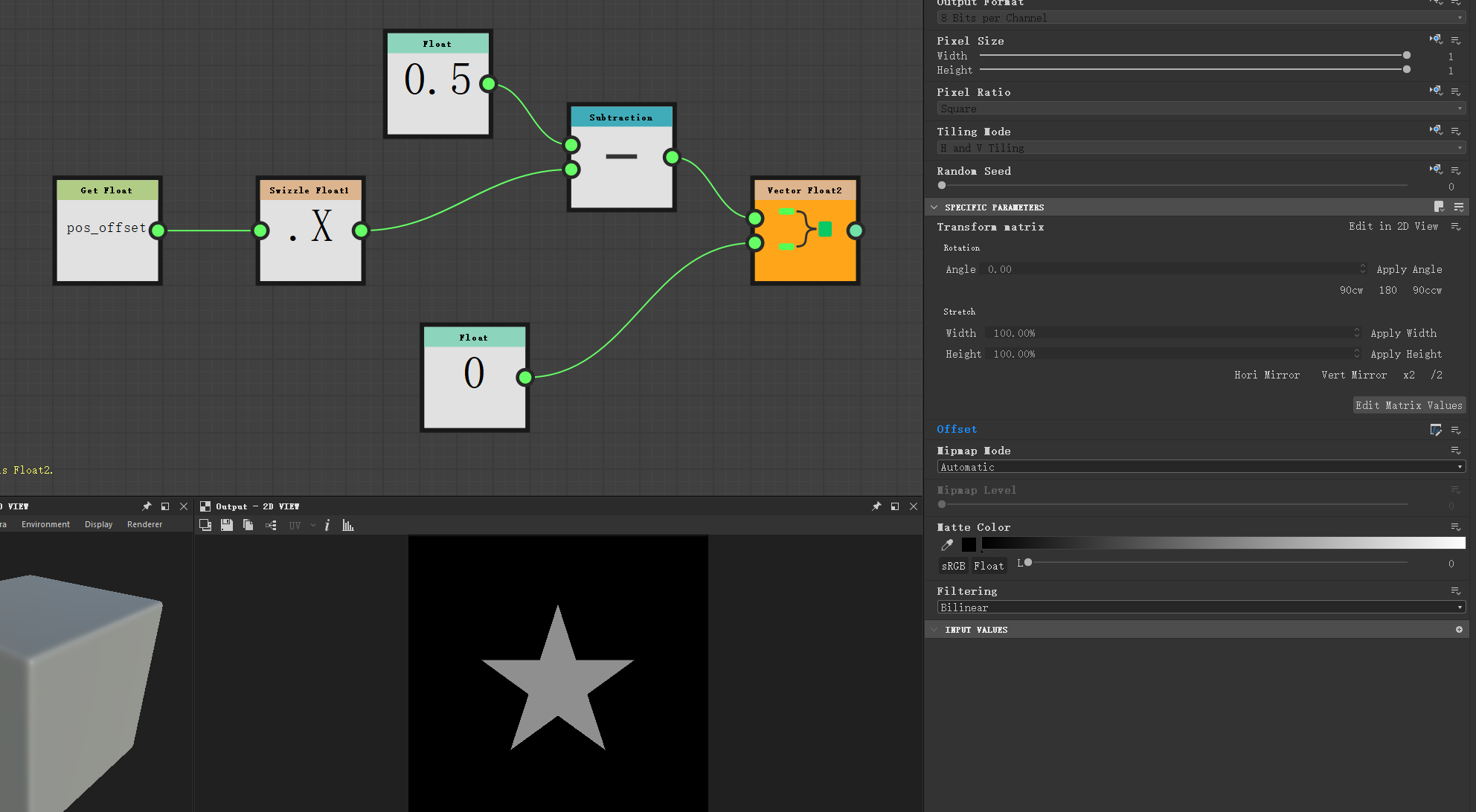Expand the Input Values section

934,630
